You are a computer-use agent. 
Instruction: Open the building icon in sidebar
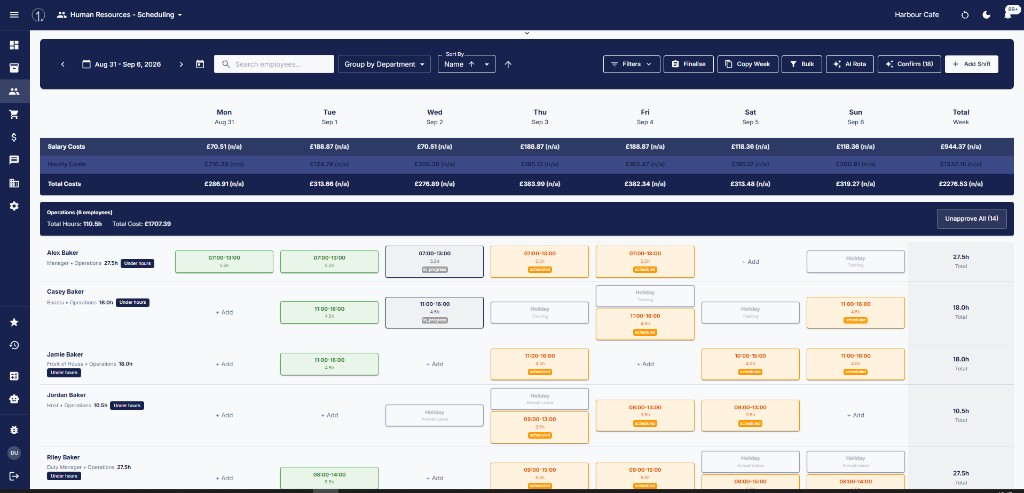tap(14, 183)
